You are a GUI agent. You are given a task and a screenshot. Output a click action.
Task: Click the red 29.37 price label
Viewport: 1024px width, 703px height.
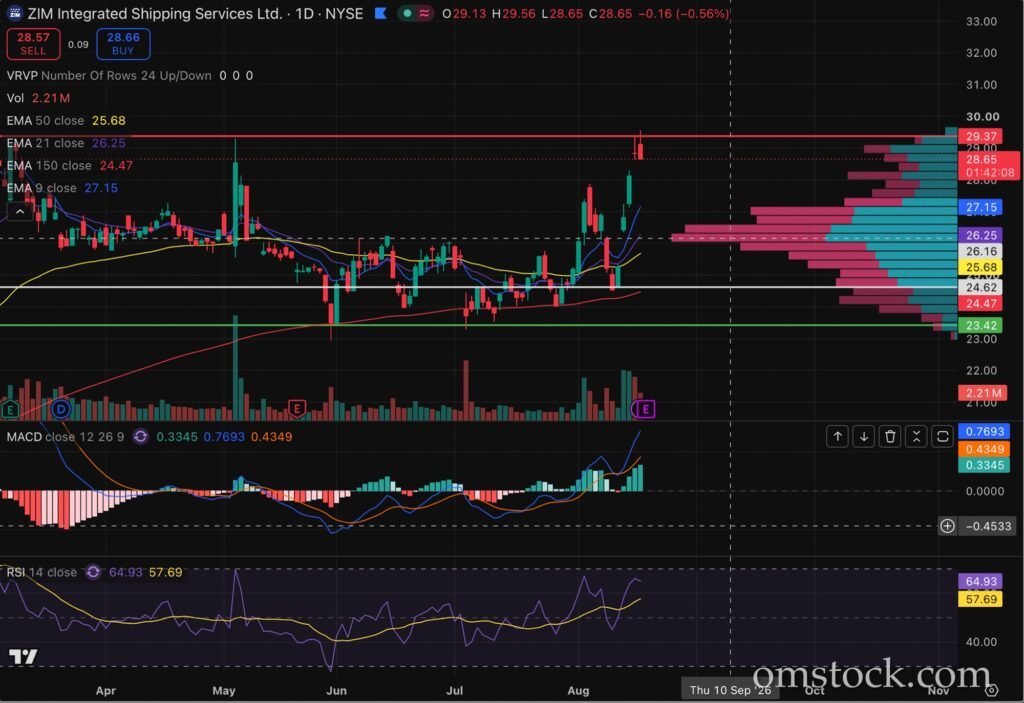tap(981, 136)
